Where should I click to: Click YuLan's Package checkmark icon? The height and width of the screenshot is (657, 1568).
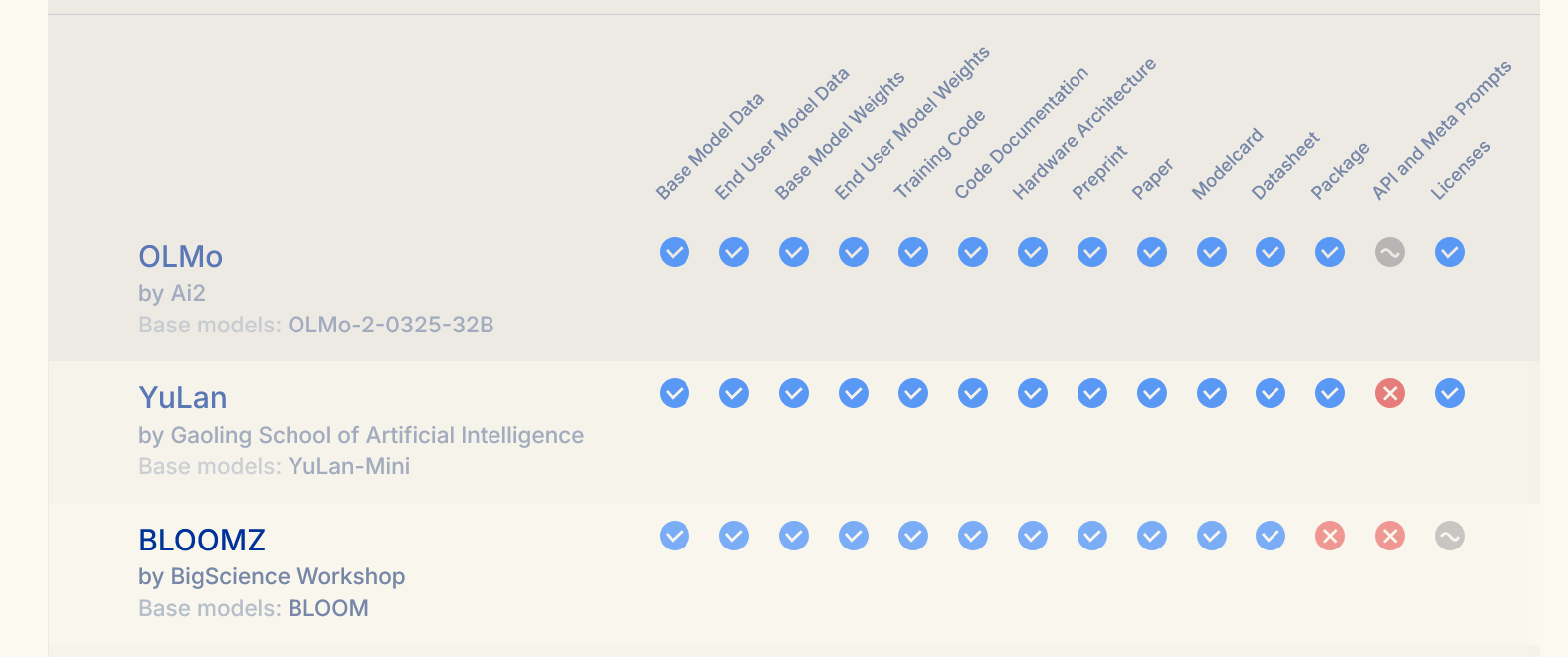[1330, 393]
